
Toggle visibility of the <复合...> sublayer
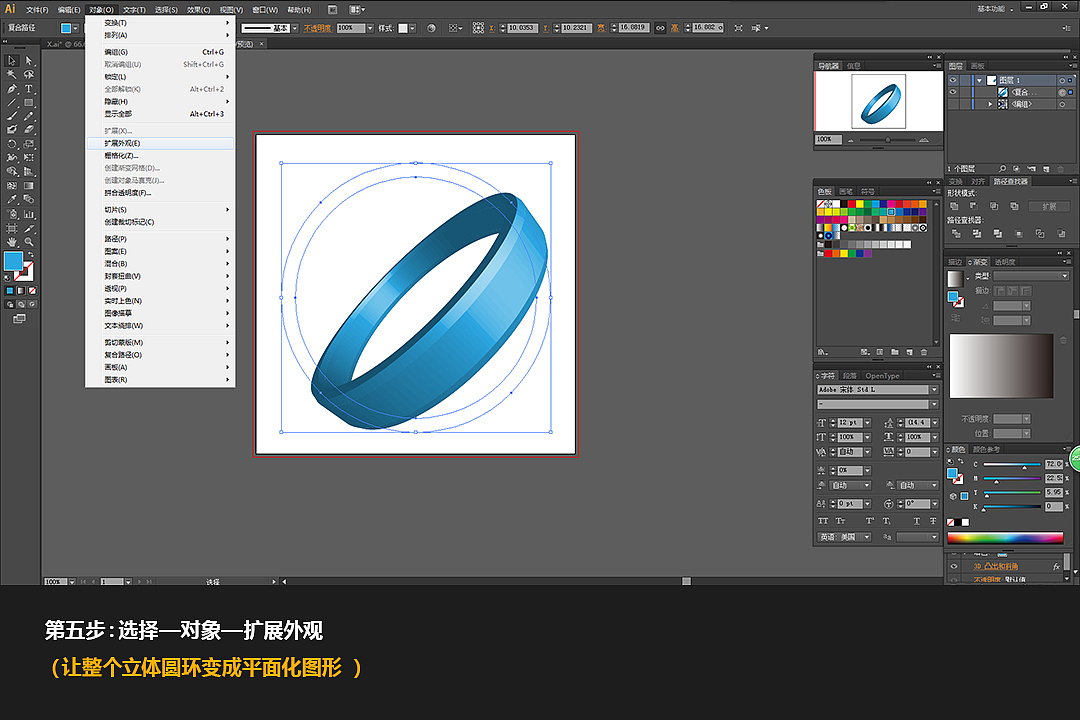pyautogui.click(x=953, y=92)
